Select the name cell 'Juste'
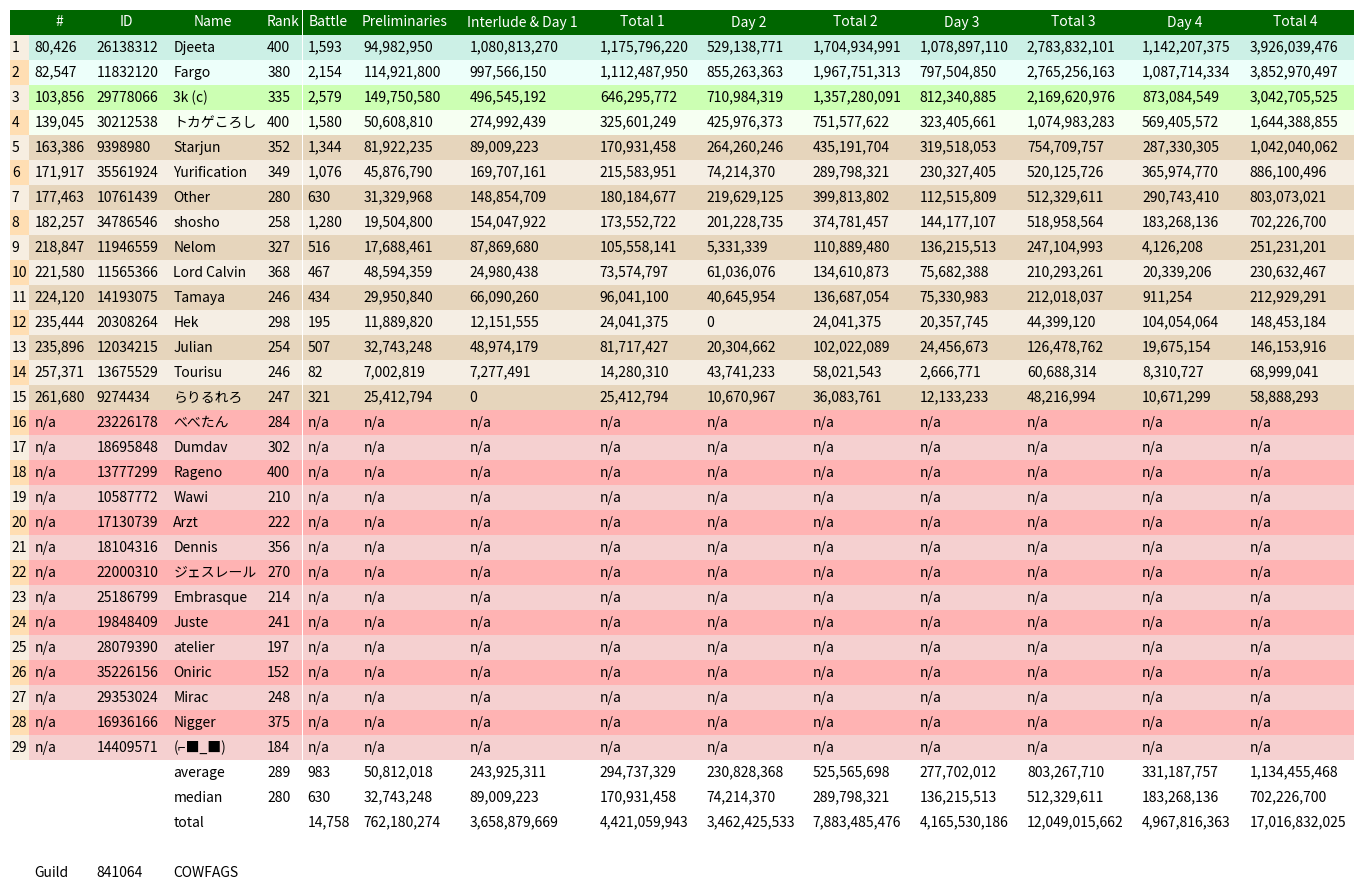This screenshot has width=1363, height=895. click(x=191, y=622)
